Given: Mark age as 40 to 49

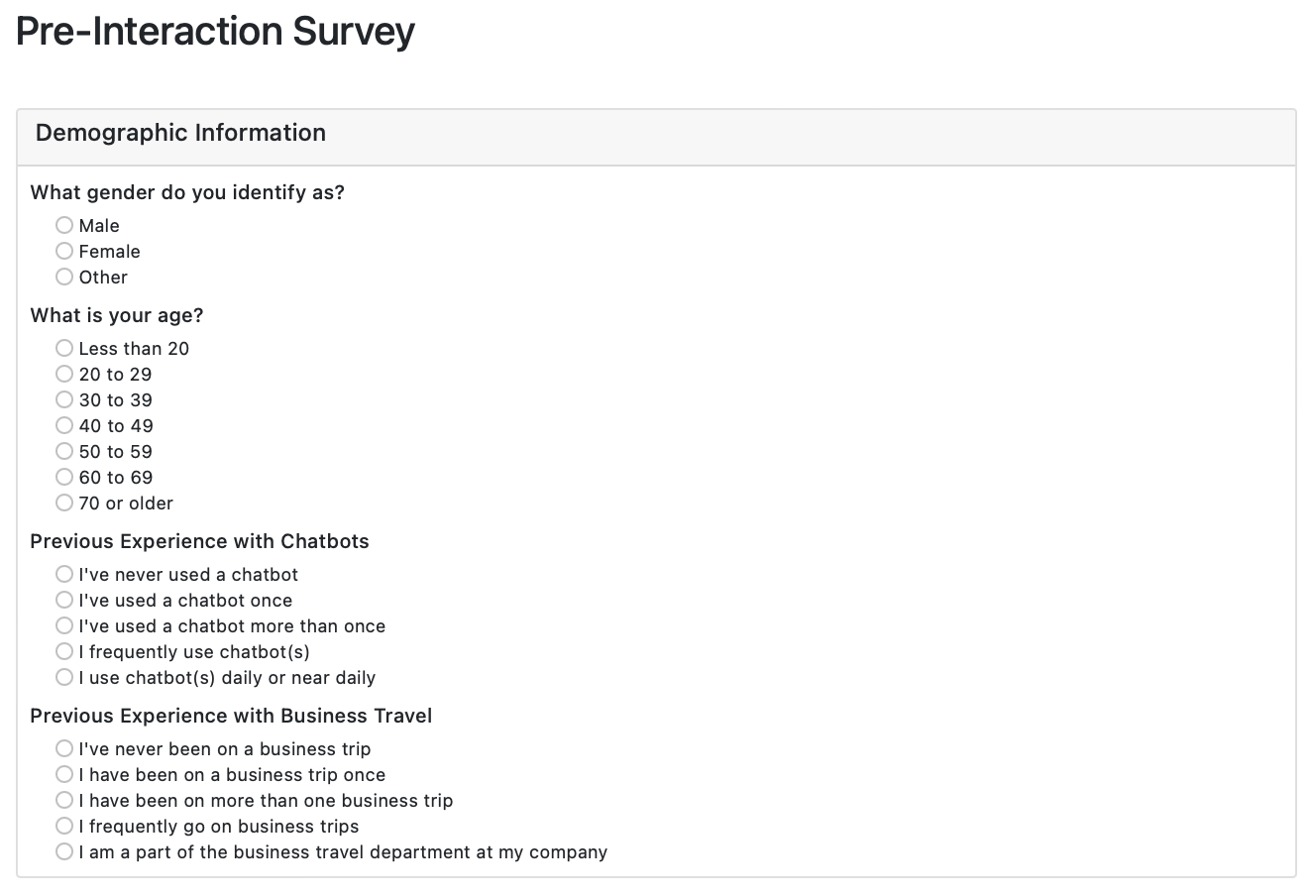Looking at the screenshot, I should (x=64, y=425).
